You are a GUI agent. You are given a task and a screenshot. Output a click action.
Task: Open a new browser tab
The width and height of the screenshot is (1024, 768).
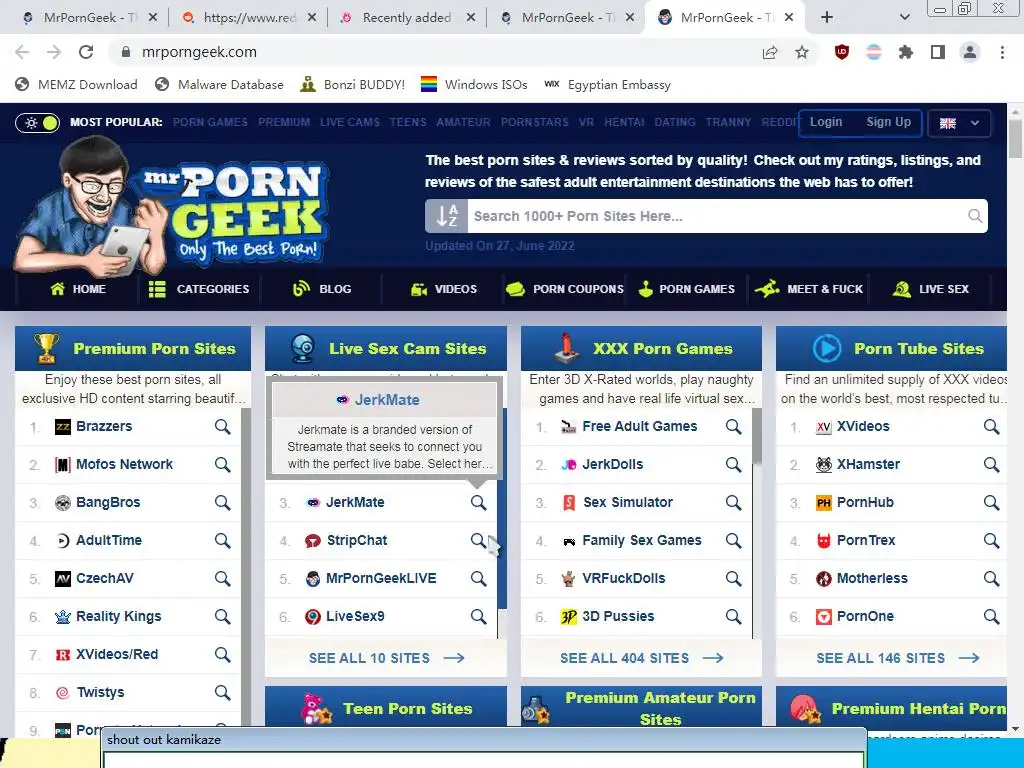tap(827, 18)
